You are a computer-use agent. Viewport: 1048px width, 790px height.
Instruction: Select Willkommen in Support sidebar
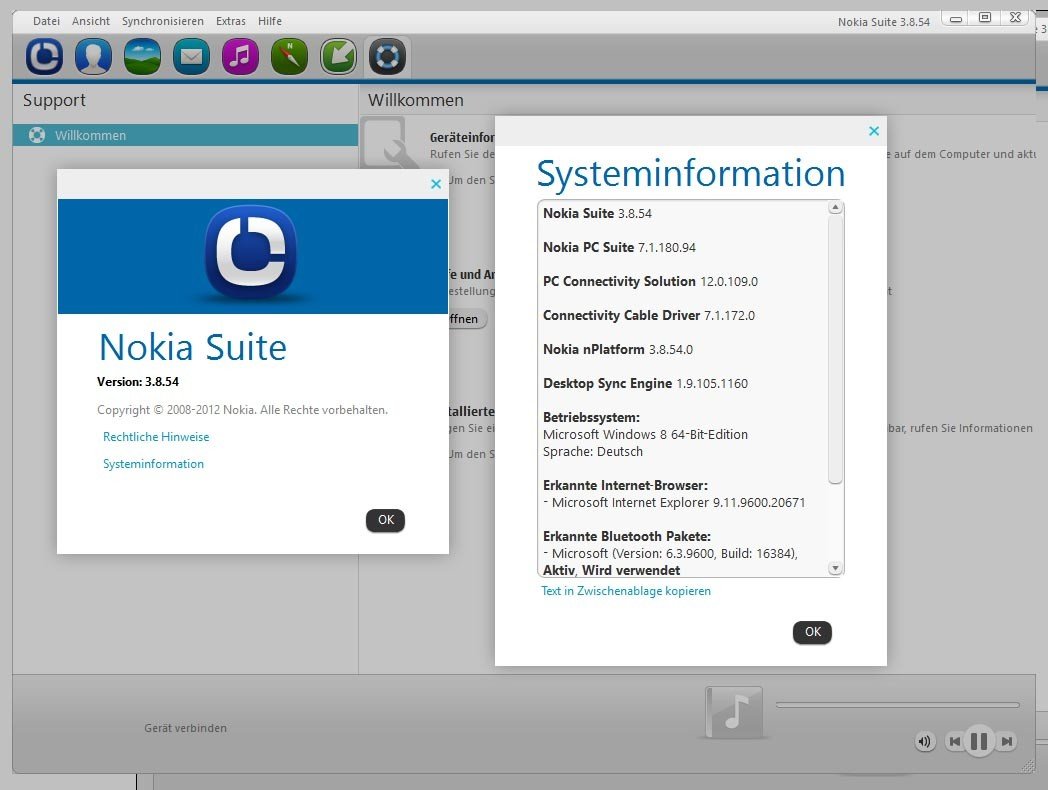click(185, 135)
